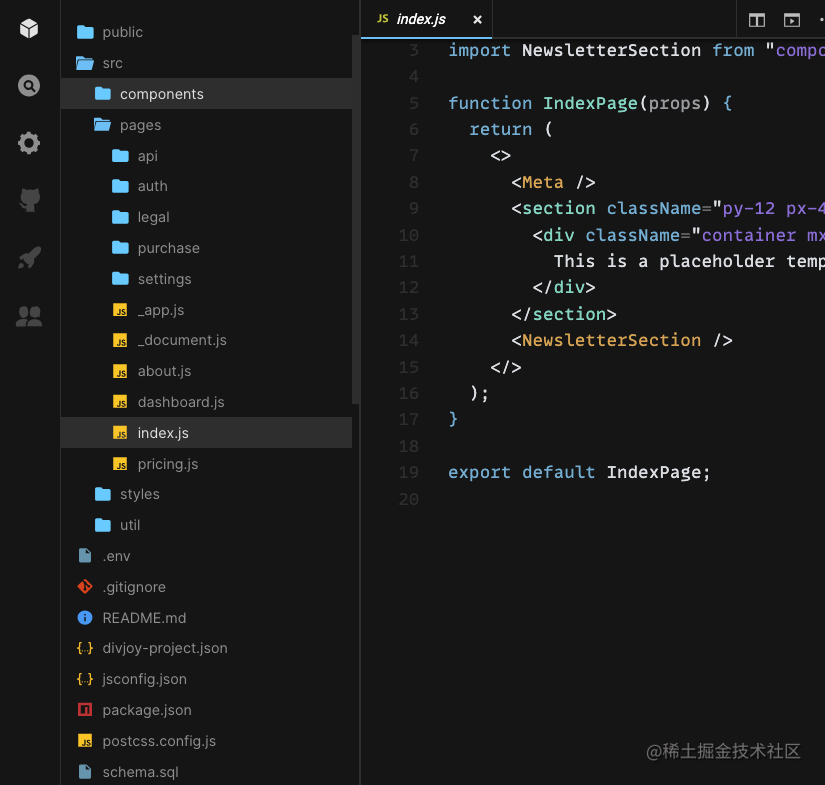Screen dimensions: 825x785
Task: Click the git icon beside .gitignore
Action: [x=85, y=587]
